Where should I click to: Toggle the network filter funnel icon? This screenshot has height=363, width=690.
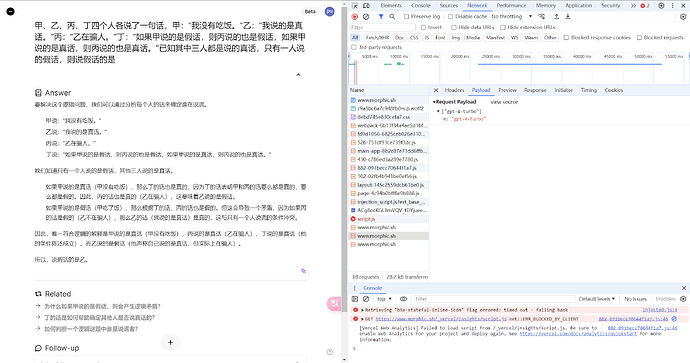coord(381,17)
